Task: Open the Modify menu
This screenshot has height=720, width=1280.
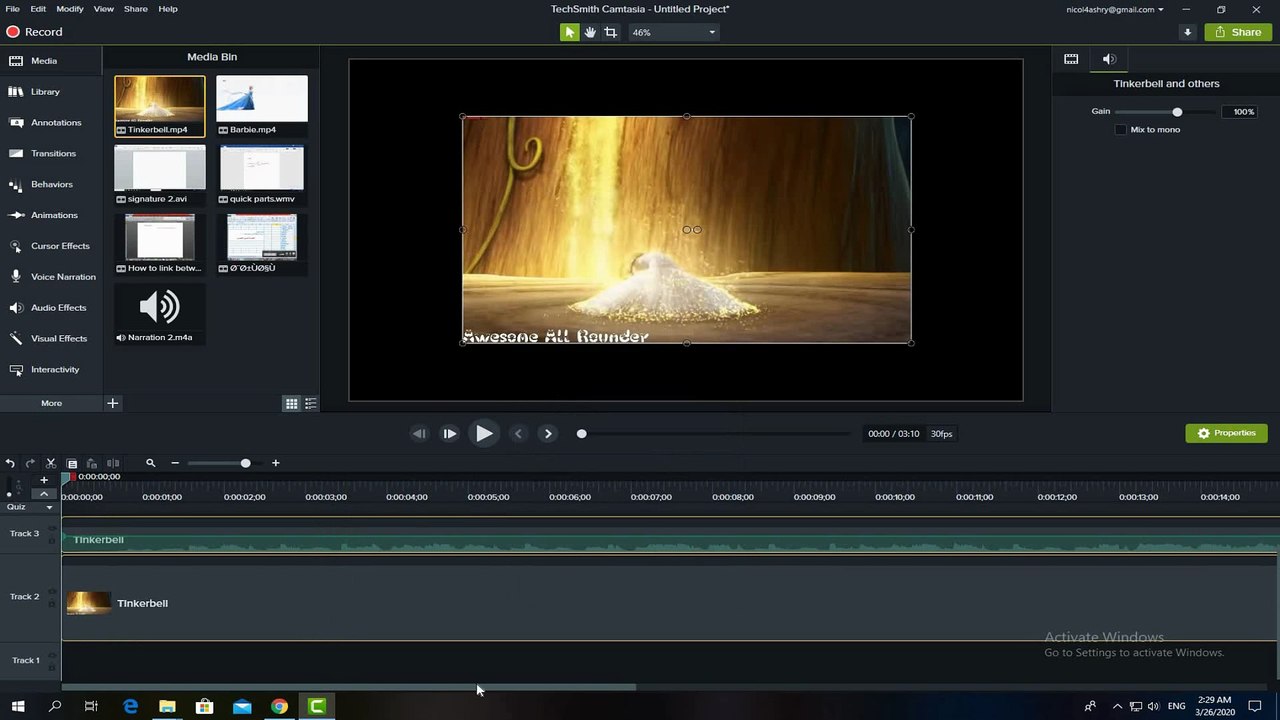Action: 70,9
